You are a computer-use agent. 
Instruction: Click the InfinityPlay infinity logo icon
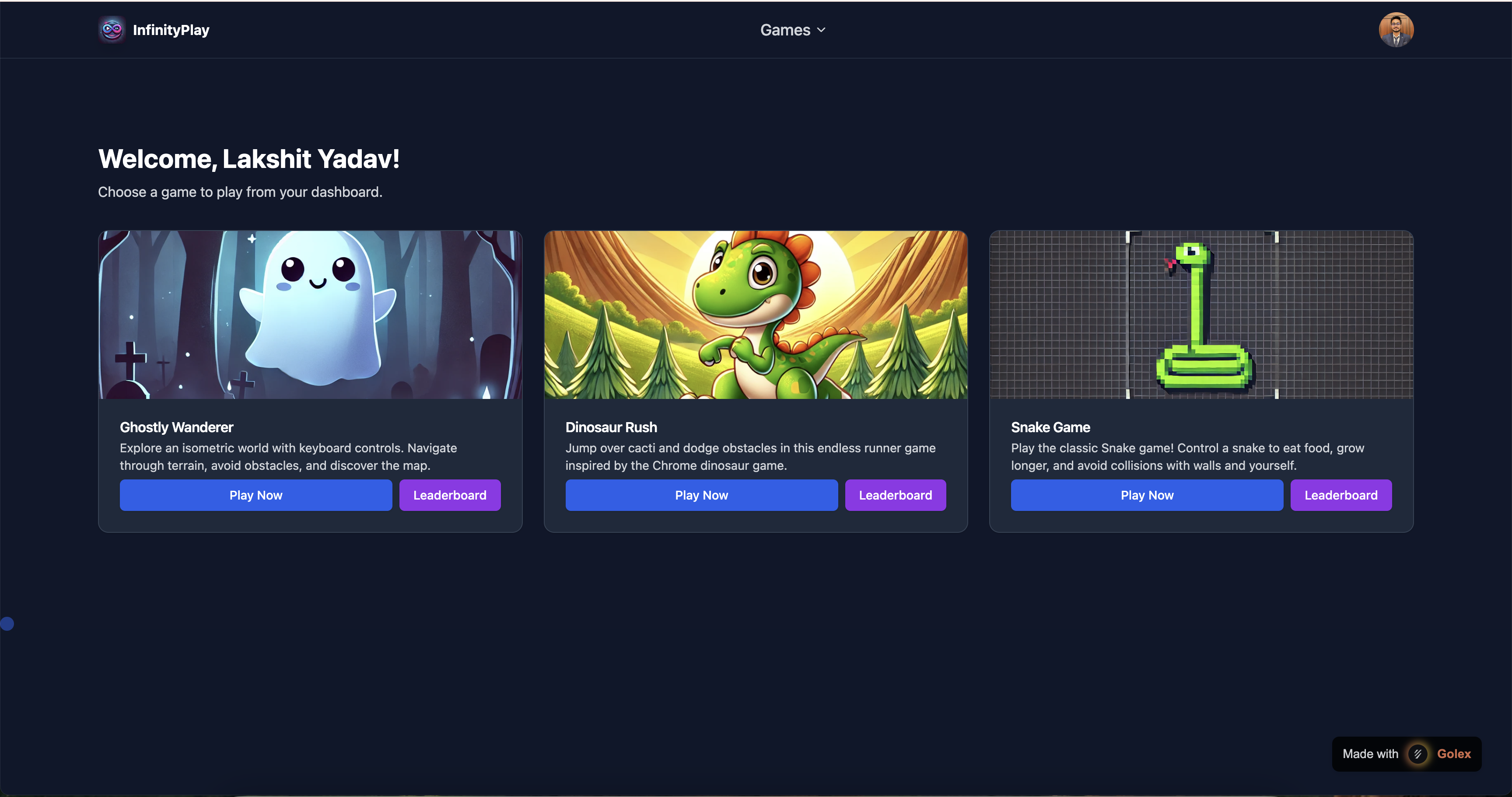112,29
